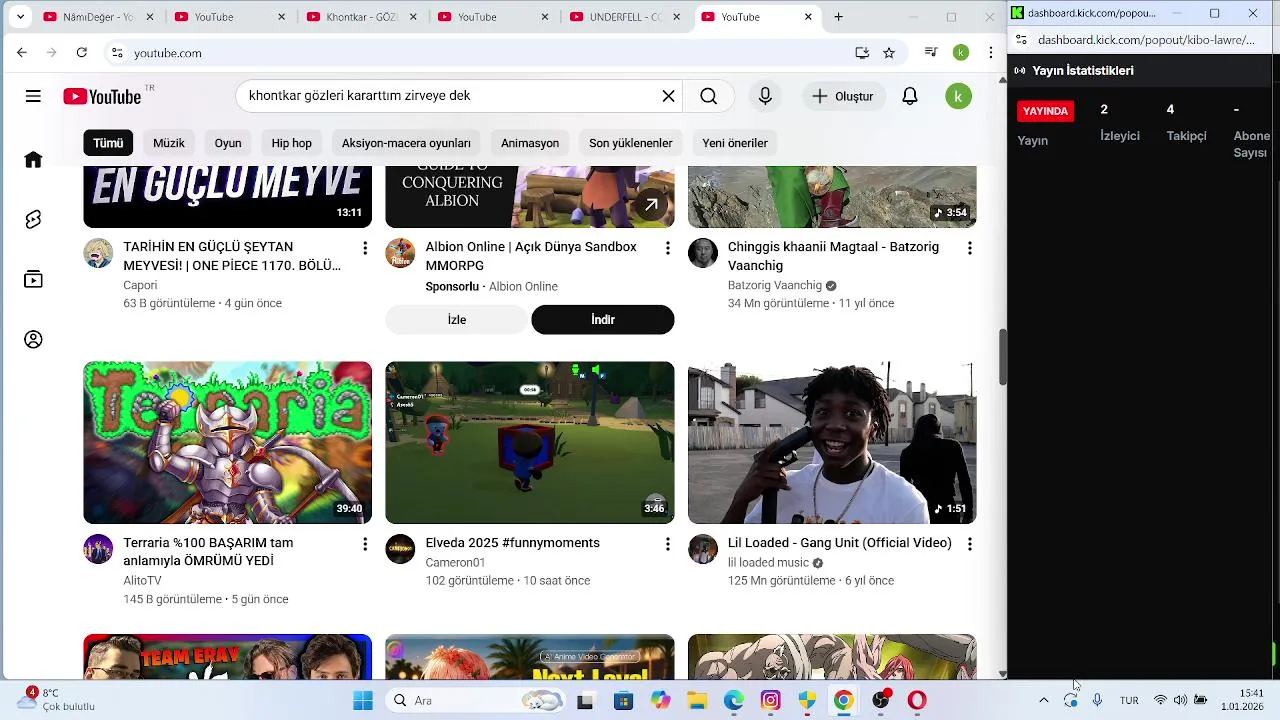
Task: Open Shorts from the mini sidebar
Action: pos(33,220)
